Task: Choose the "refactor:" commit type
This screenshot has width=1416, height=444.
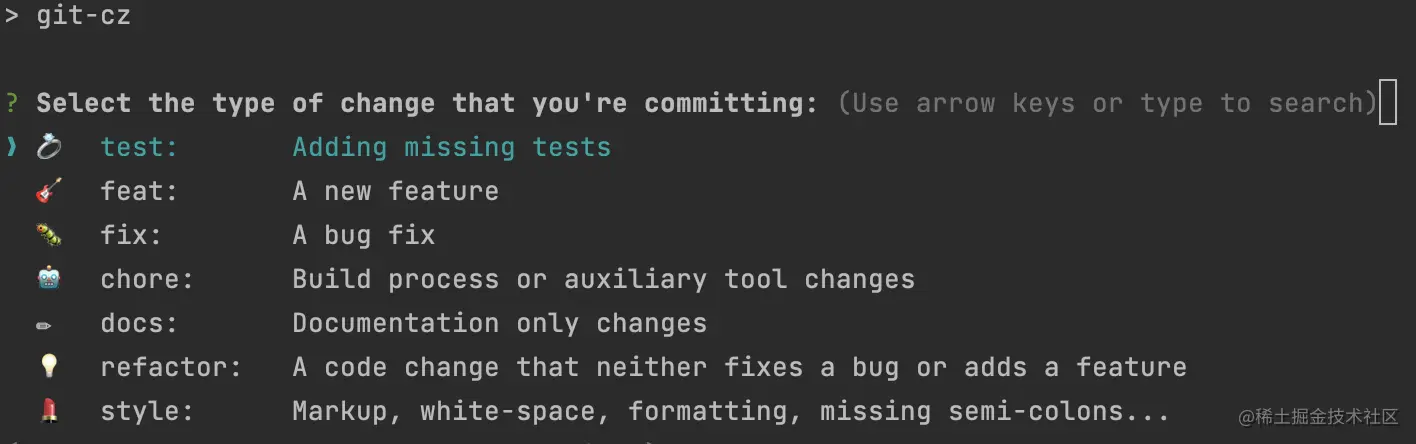Action: pyautogui.click(x=171, y=367)
